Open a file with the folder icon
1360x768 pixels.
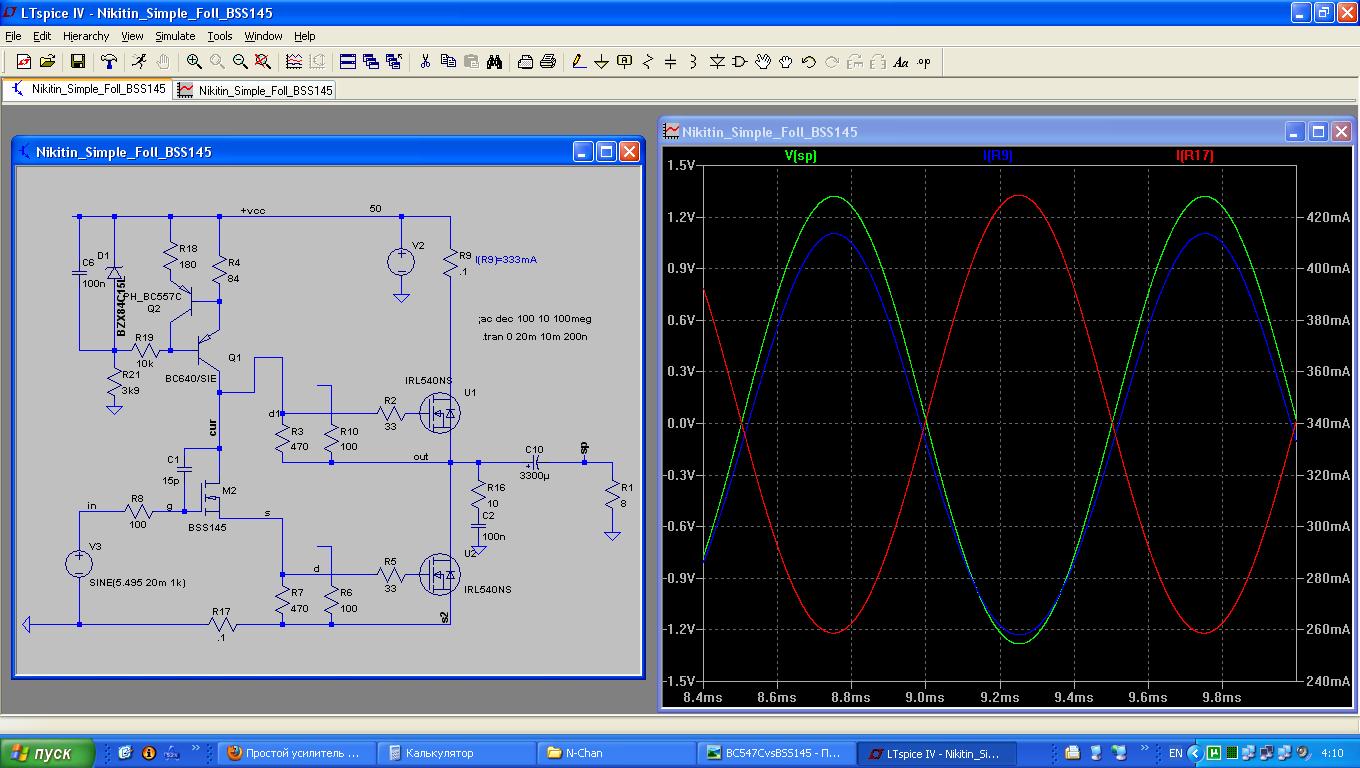pos(46,62)
